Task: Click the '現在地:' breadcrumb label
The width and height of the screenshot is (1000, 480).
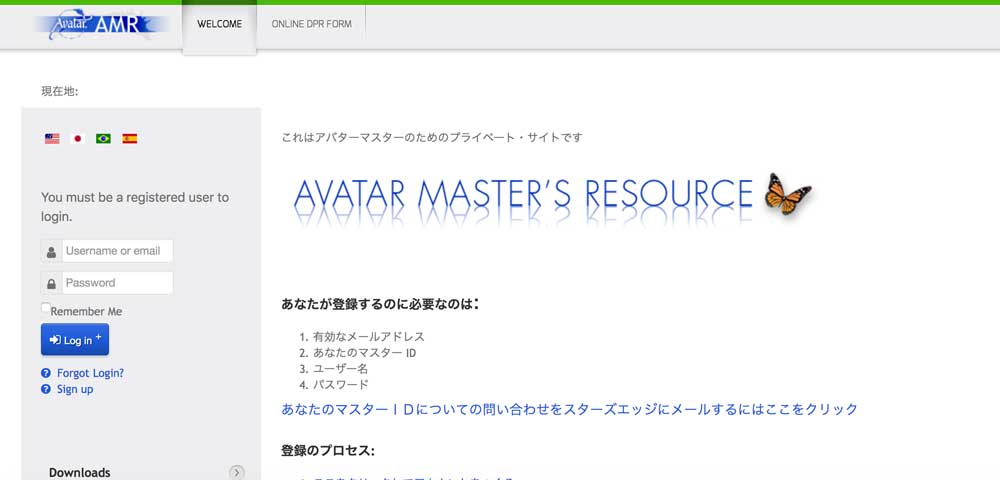Action: 60,91
